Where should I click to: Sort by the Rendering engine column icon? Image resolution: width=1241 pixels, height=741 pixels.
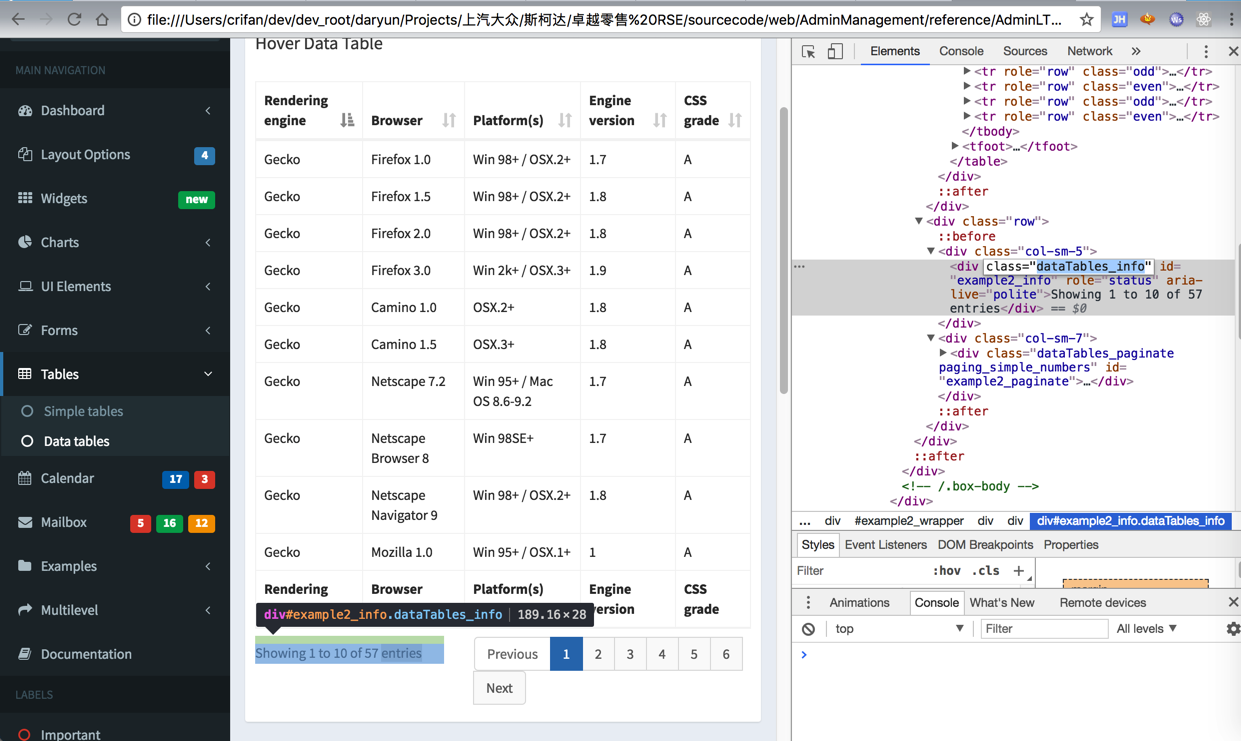(347, 120)
